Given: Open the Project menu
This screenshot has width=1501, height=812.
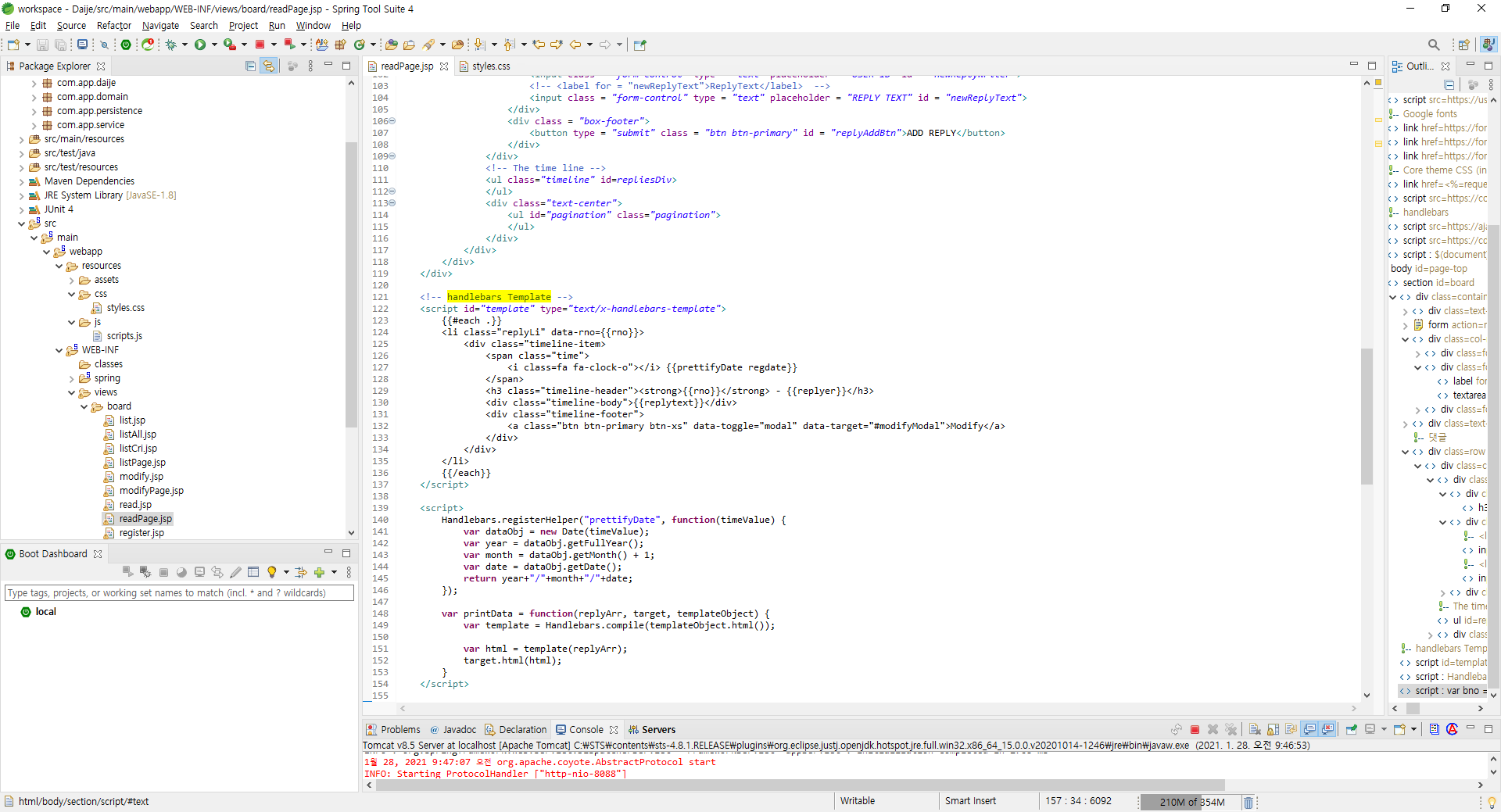Looking at the screenshot, I should 243,25.
